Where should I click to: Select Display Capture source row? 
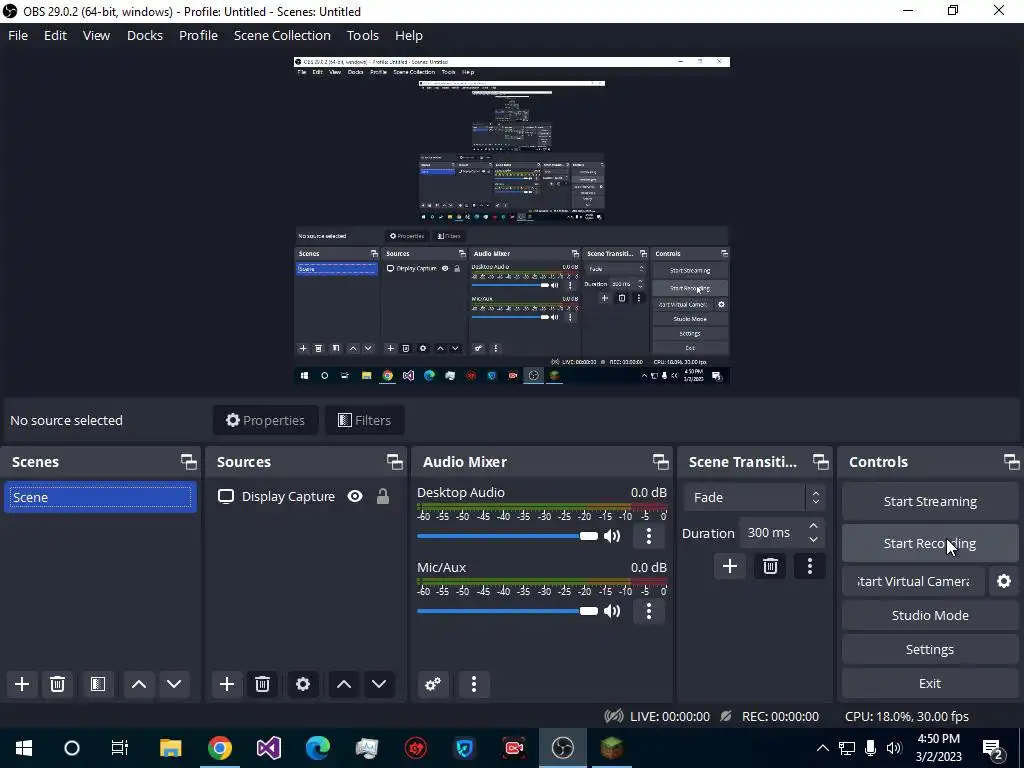[x=306, y=497]
